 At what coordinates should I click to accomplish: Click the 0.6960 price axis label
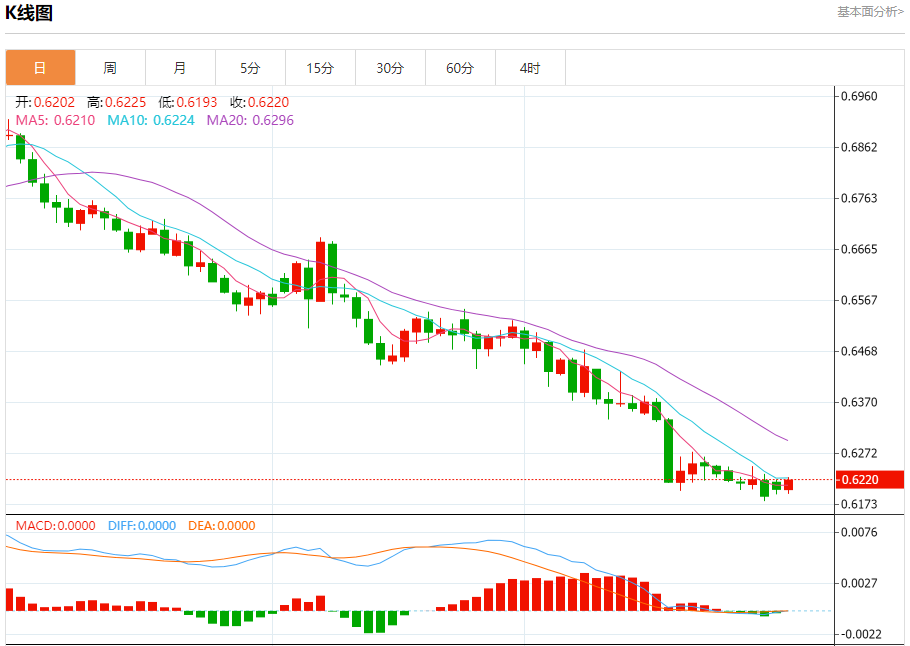click(860, 96)
